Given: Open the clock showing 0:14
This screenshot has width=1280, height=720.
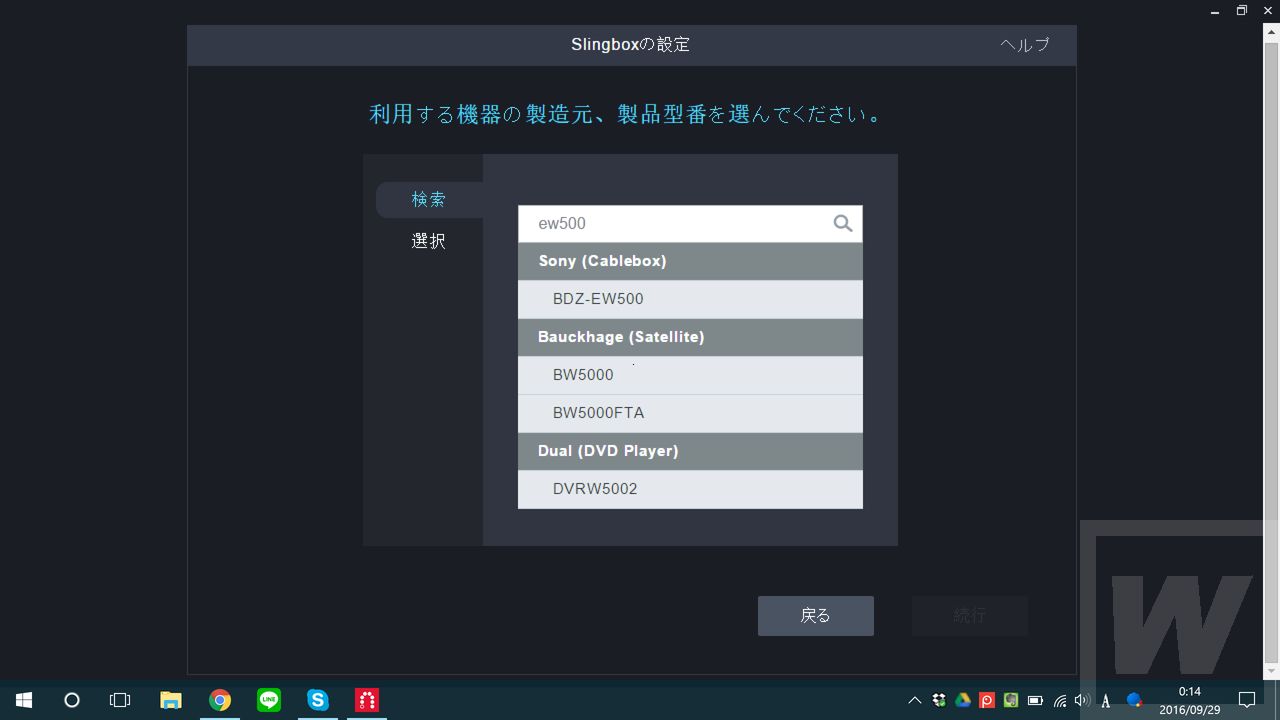Looking at the screenshot, I should pos(1190,700).
